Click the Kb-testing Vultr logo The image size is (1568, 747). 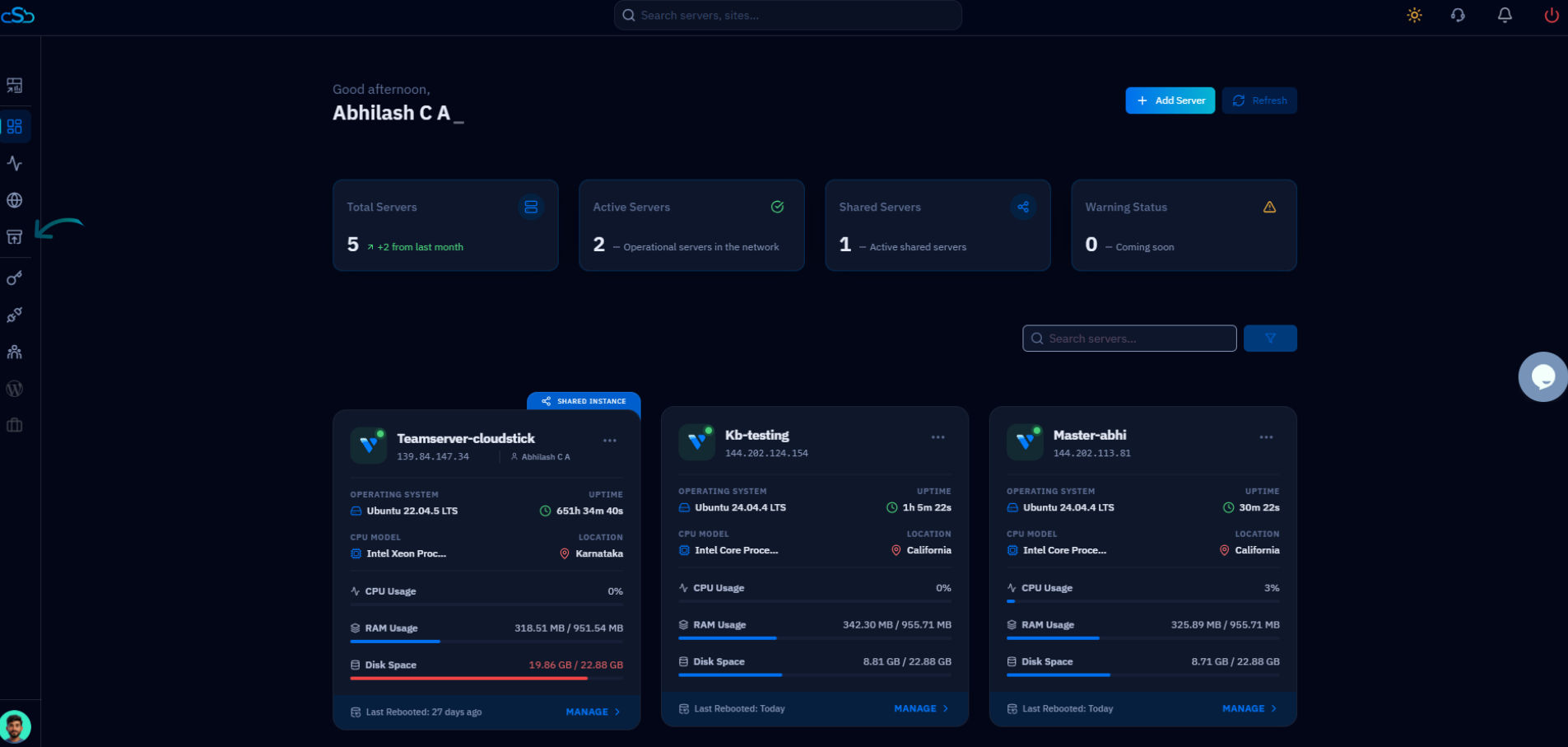click(696, 441)
